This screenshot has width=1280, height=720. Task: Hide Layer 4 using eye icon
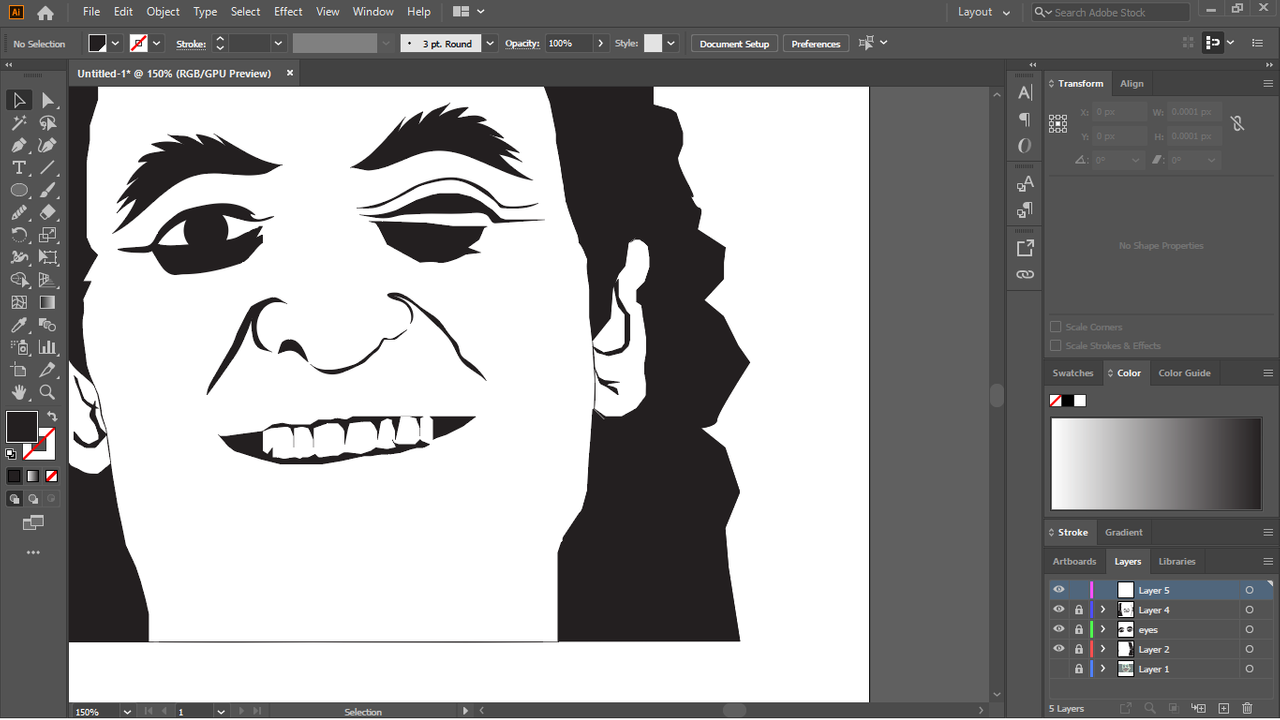point(1059,610)
